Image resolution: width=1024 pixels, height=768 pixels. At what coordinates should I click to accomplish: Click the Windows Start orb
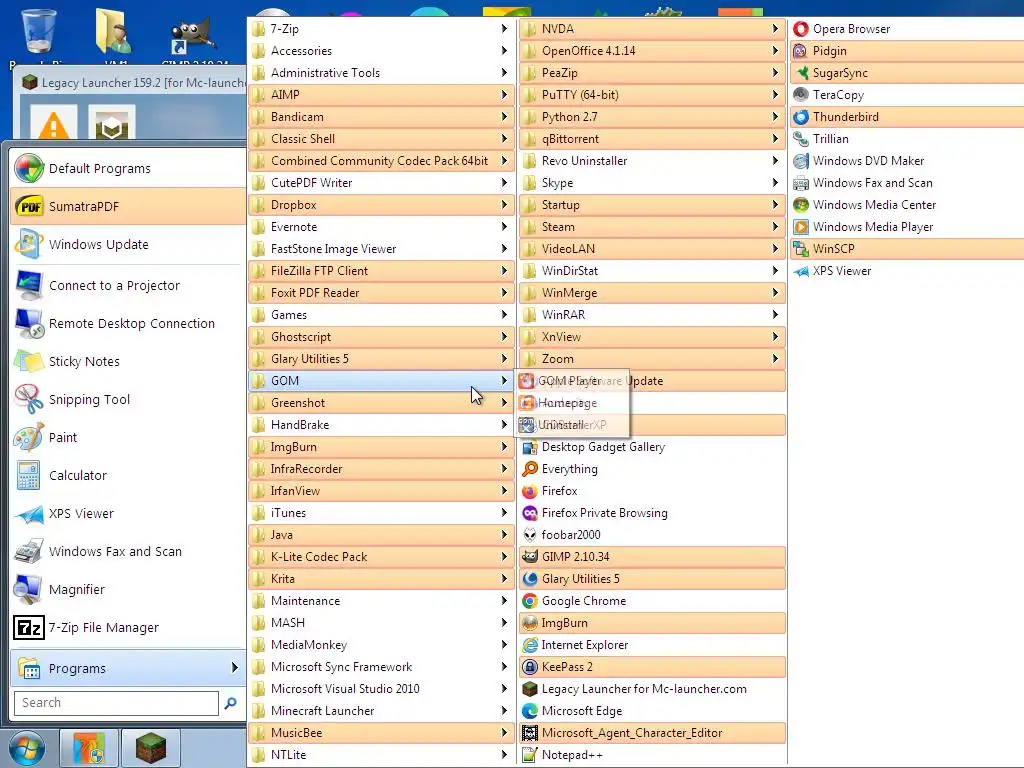tap(27, 748)
